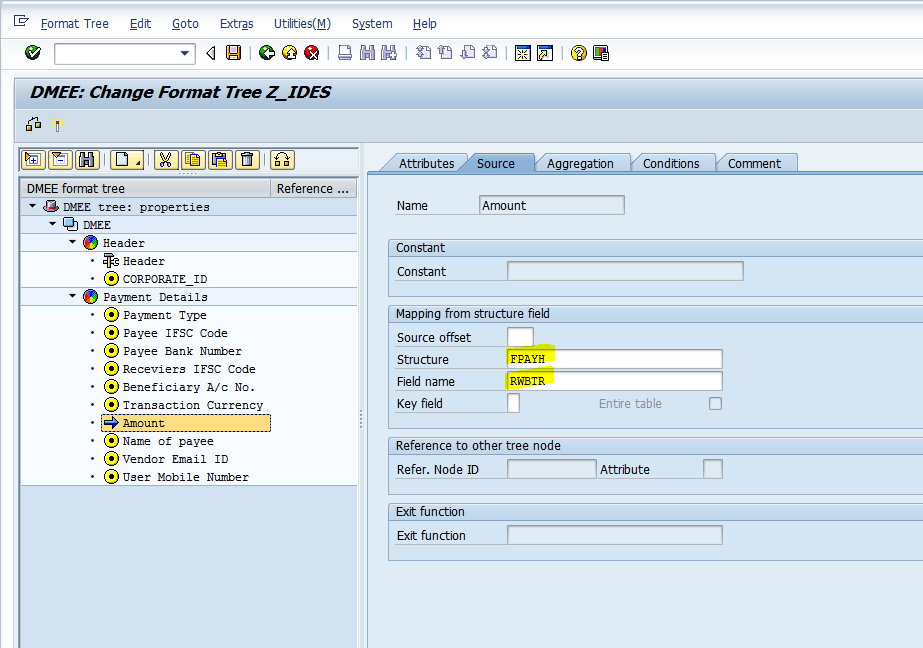Switch to the Conditions tab

point(670,163)
